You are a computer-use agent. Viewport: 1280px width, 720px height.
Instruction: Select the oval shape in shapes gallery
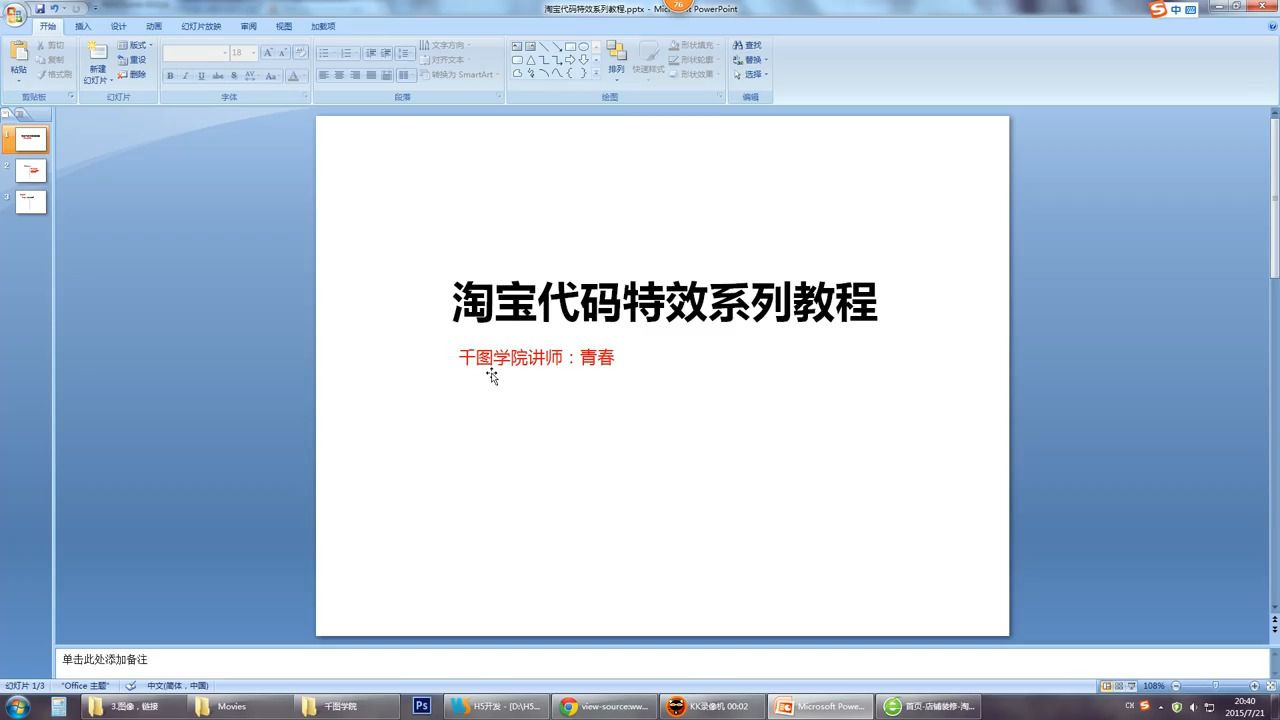point(583,46)
